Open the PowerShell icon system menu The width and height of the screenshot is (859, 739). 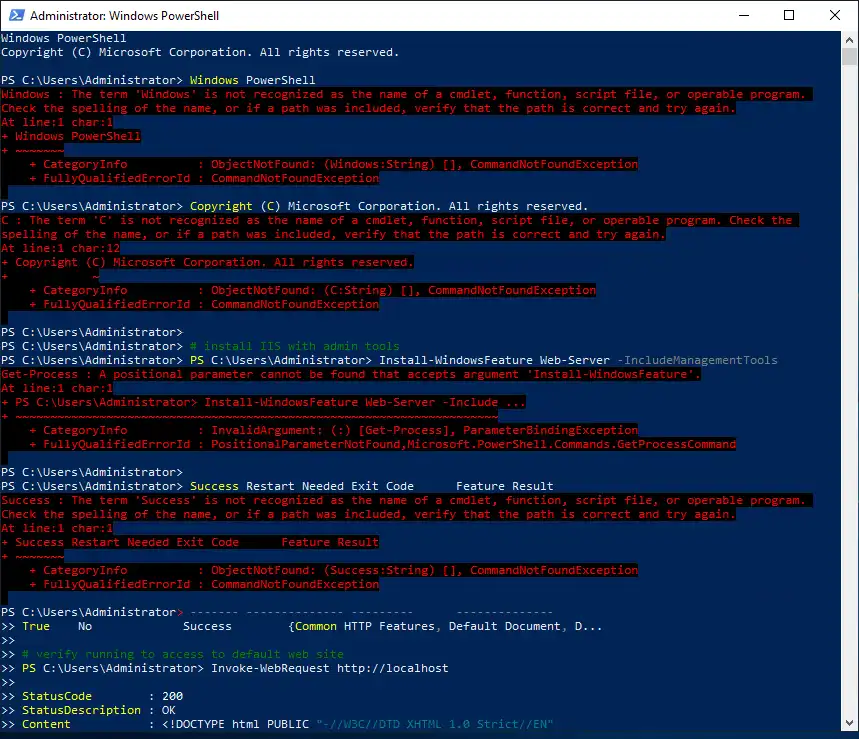point(17,15)
